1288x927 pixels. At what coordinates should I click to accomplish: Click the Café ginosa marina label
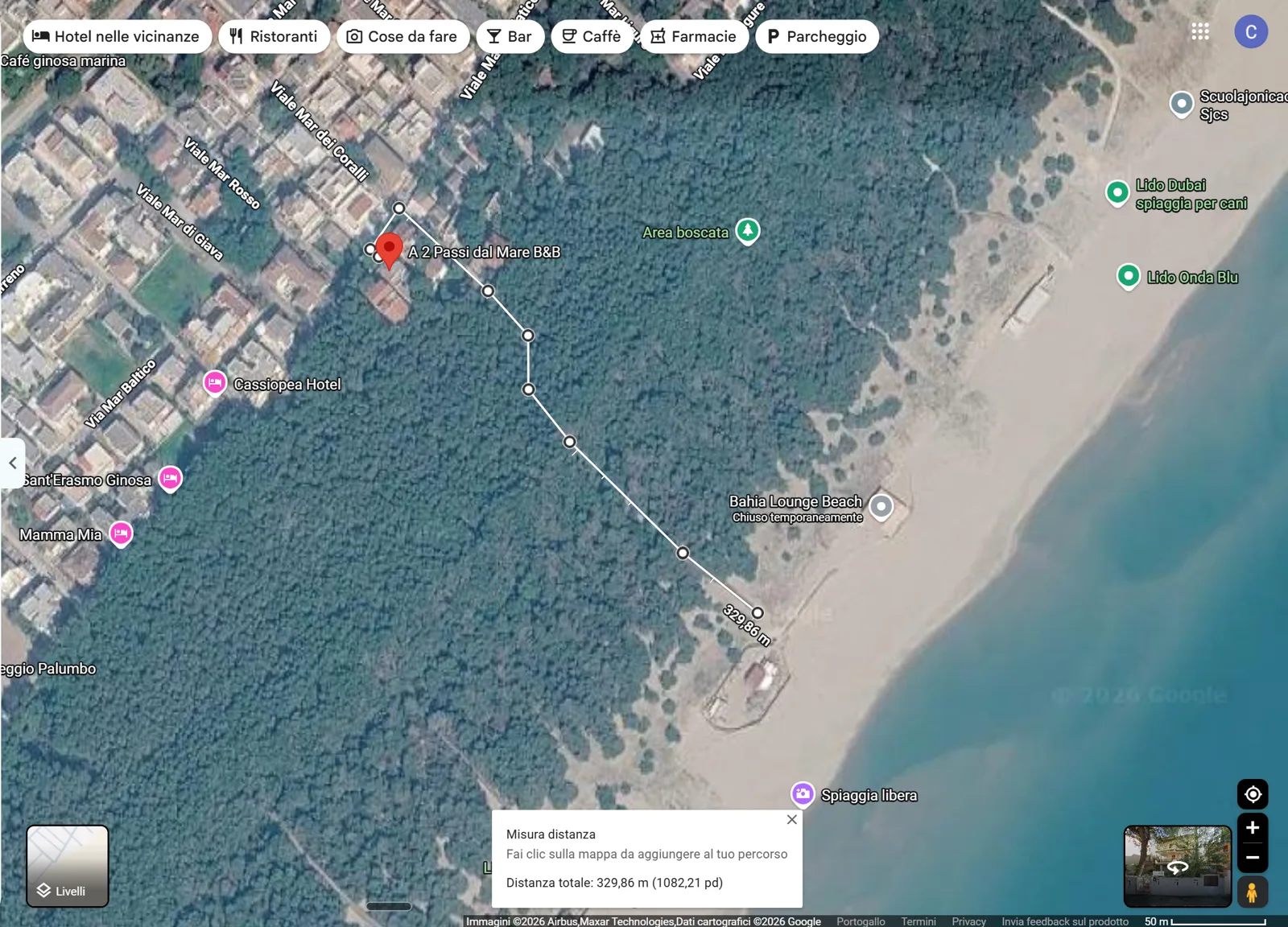point(63,61)
